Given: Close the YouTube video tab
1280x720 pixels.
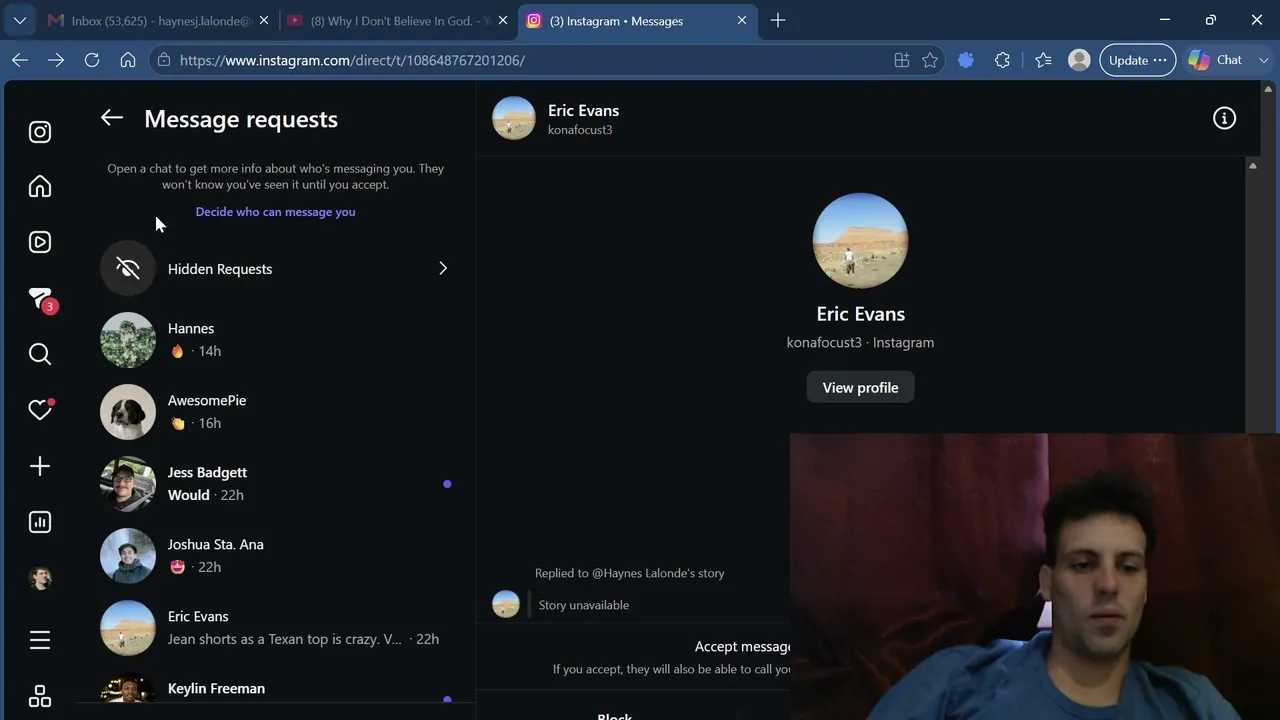Looking at the screenshot, I should 502,21.
